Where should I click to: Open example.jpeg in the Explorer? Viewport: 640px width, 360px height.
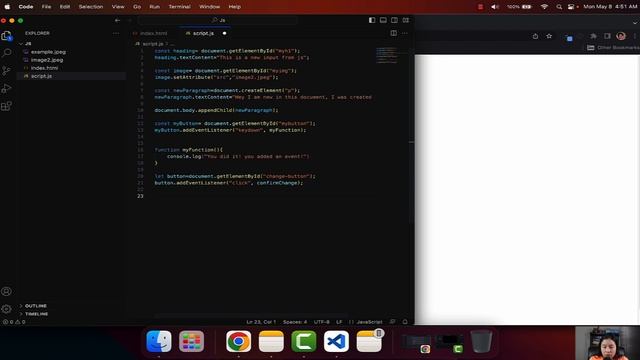pyautogui.click(x=48, y=52)
